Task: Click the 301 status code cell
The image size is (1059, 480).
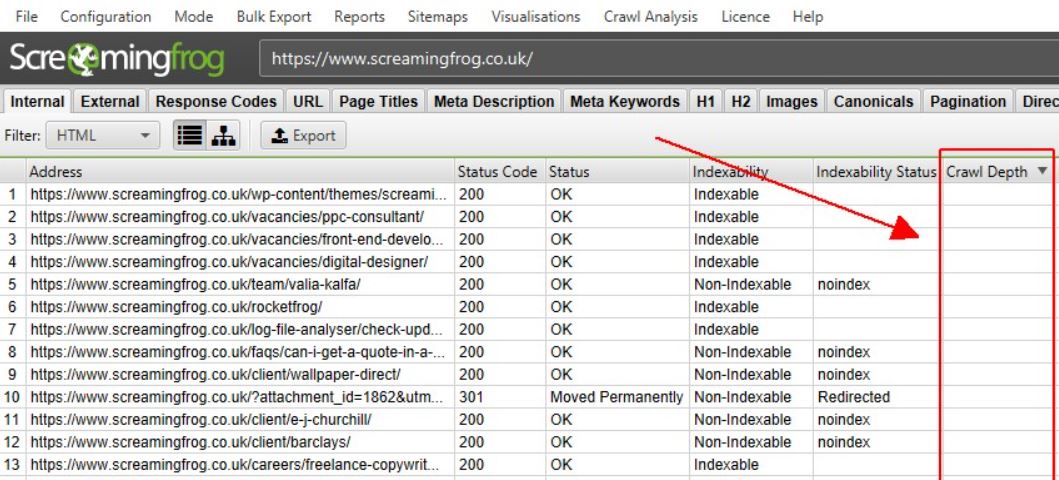Action: click(500, 397)
